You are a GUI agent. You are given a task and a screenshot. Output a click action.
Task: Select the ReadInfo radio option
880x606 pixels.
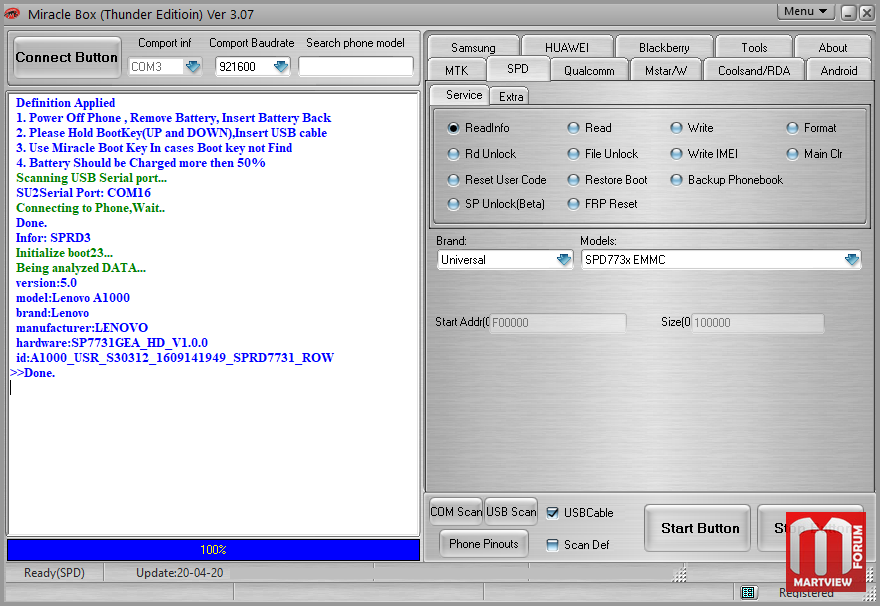(454, 128)
